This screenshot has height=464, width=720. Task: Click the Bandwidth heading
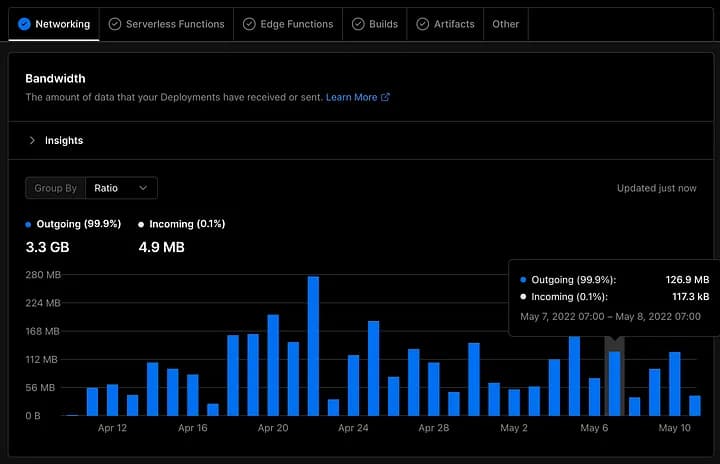coord(55,79)
